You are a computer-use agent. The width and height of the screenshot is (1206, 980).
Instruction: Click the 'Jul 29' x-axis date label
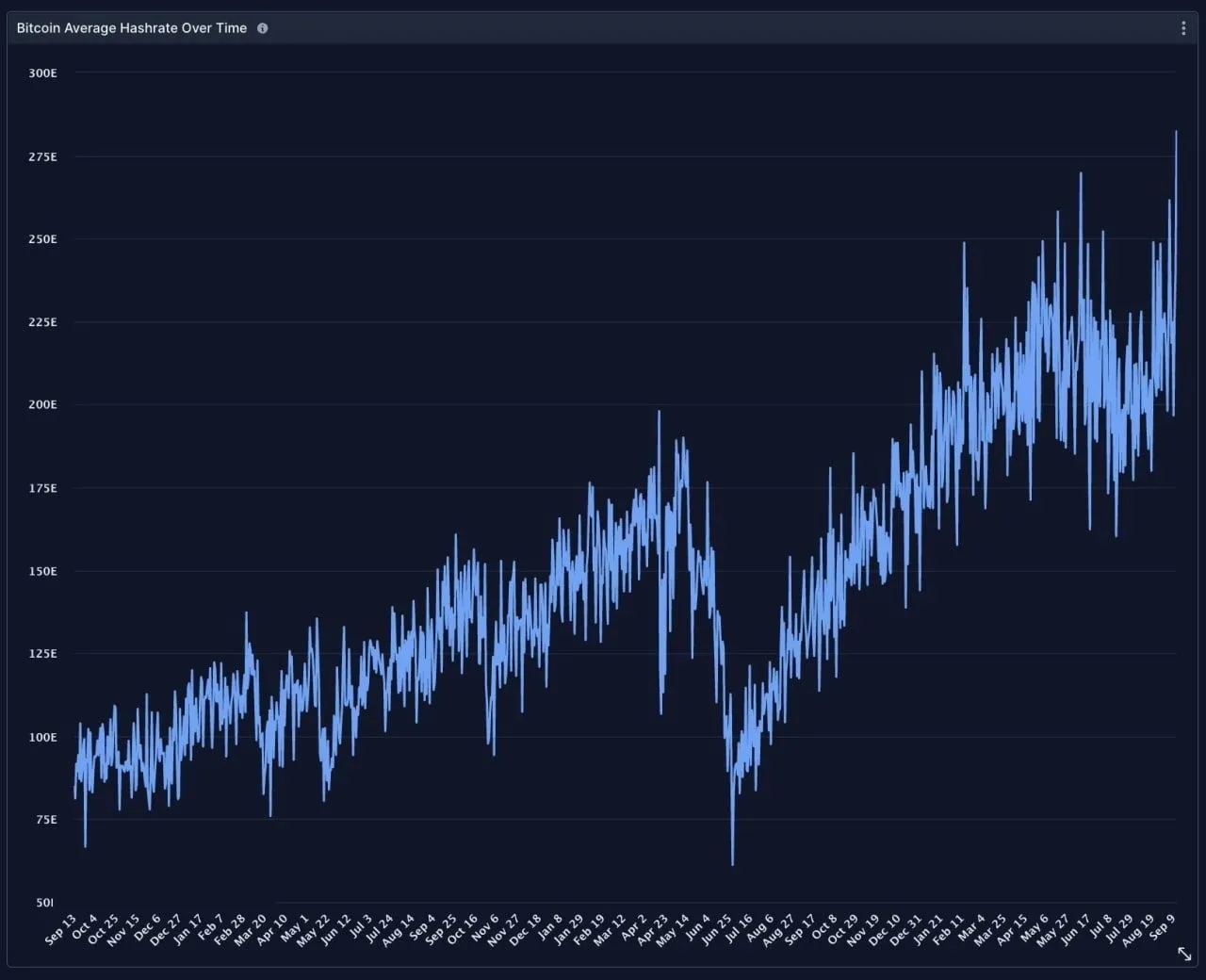pyautogui.click(x=1117, y=929)
